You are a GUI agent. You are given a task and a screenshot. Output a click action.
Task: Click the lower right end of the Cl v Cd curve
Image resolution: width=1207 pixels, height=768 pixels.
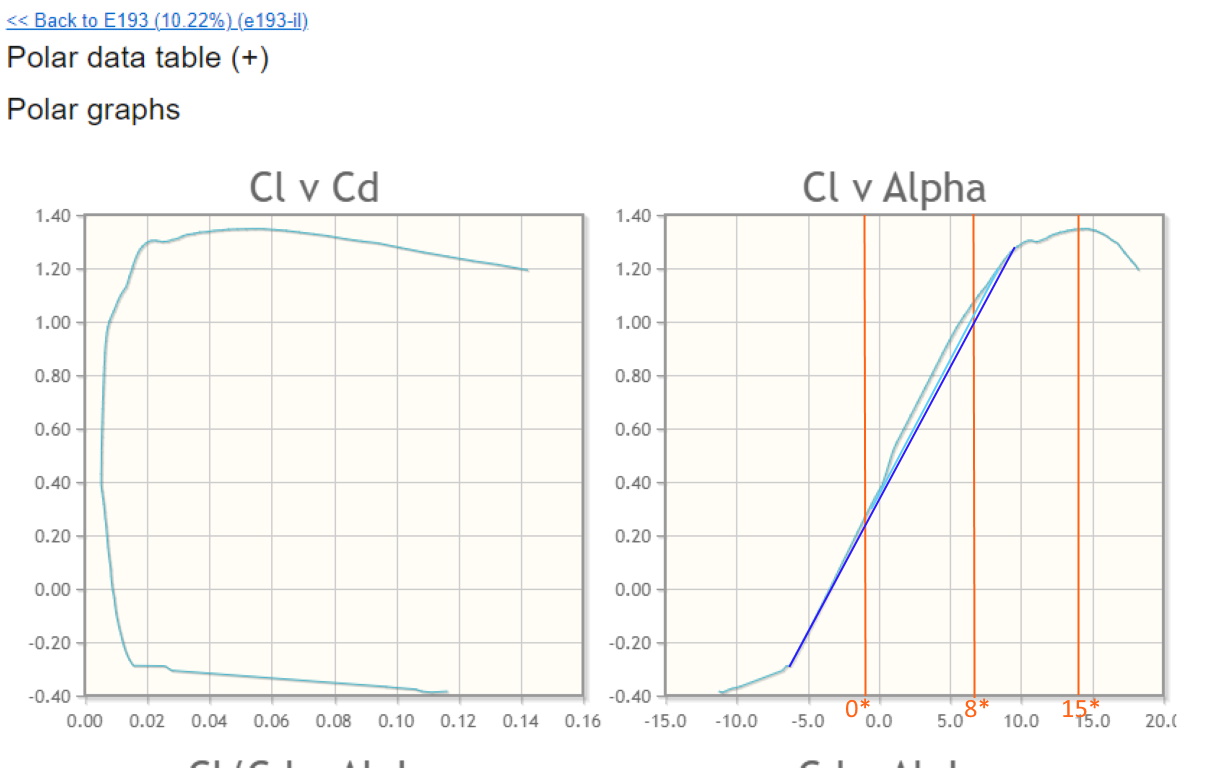pyautogui.click(x=447, y=691)
